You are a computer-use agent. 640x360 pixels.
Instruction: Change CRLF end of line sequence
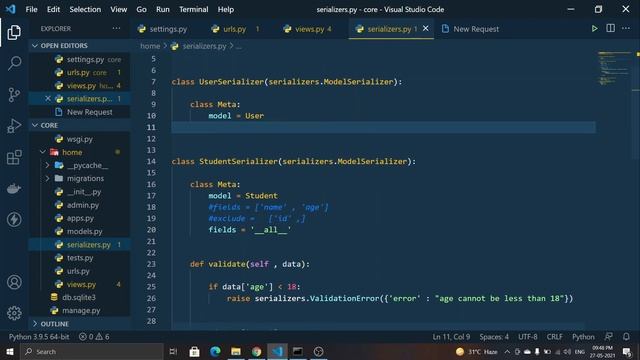tap(554, 337)
